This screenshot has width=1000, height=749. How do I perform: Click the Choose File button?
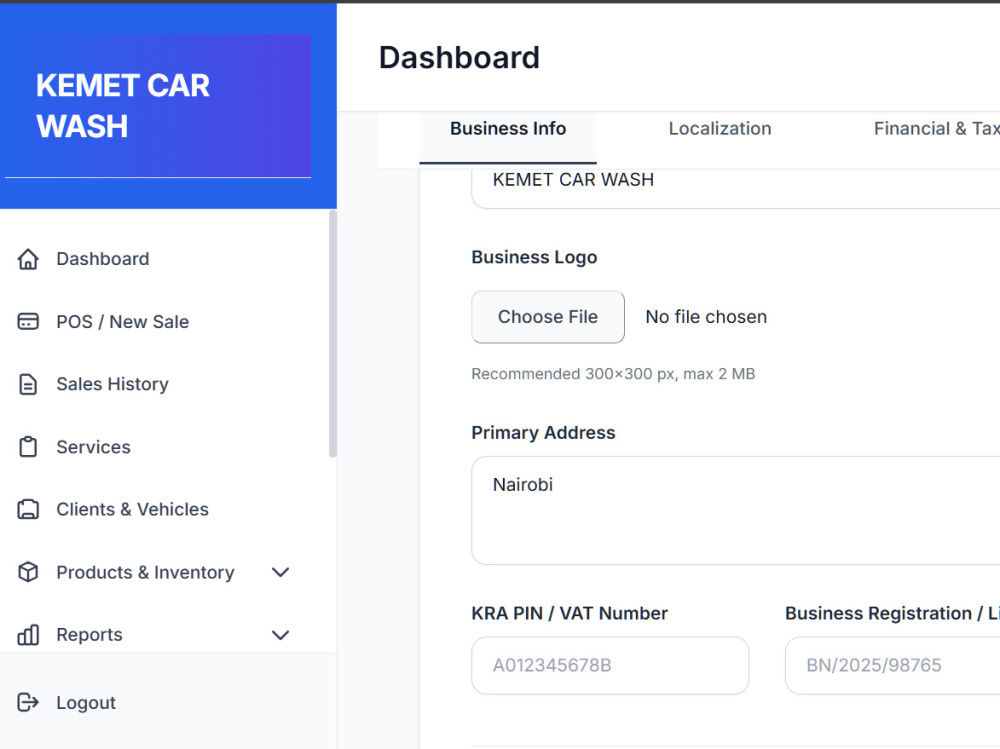pyautogui.click(x=548, y=317)
